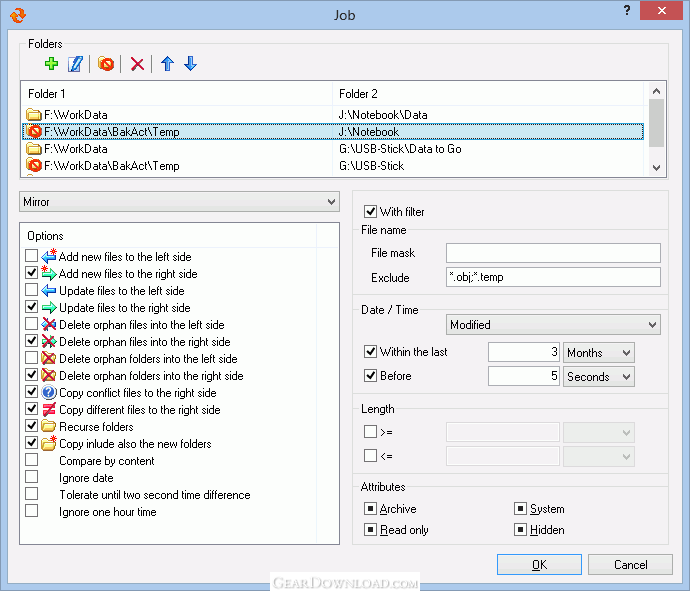Click the new folders starred folder icon
Screen dimensions: 690x591
[x=49, y=443]
